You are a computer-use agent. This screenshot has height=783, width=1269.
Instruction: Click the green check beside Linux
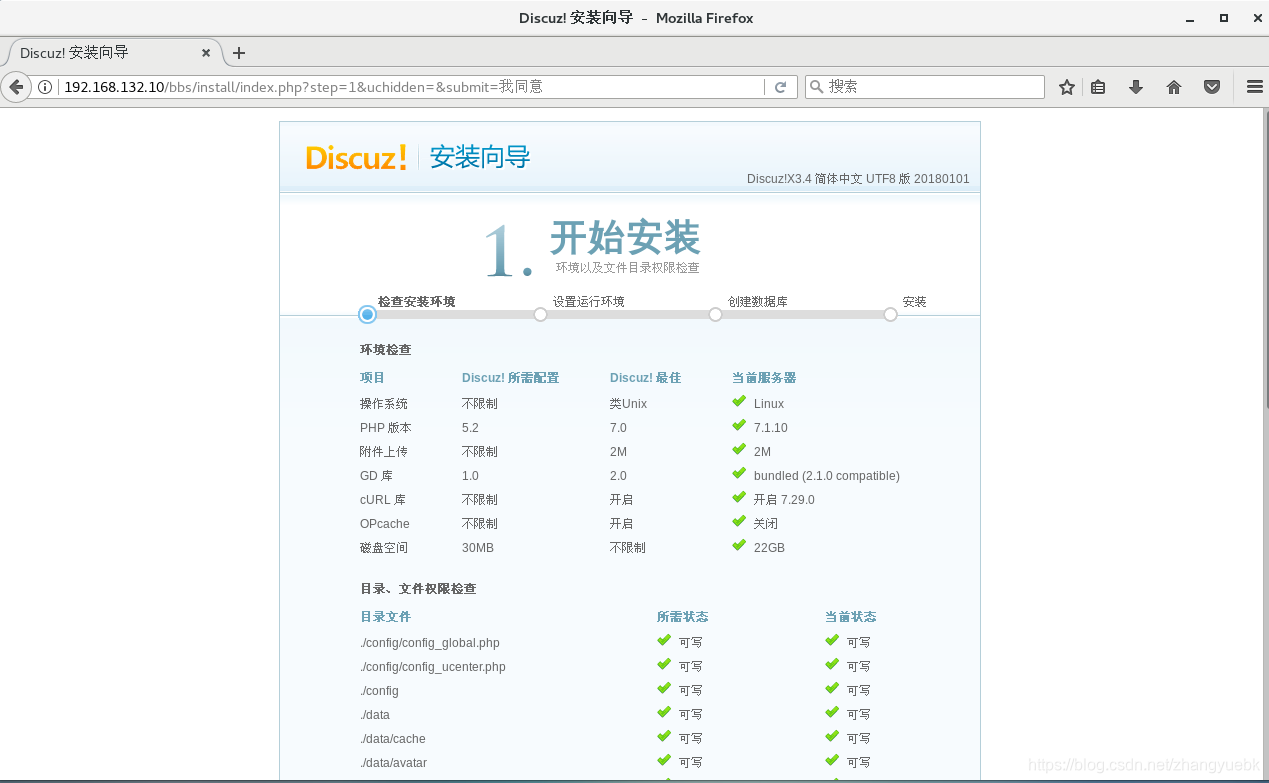tap(739, 402)
